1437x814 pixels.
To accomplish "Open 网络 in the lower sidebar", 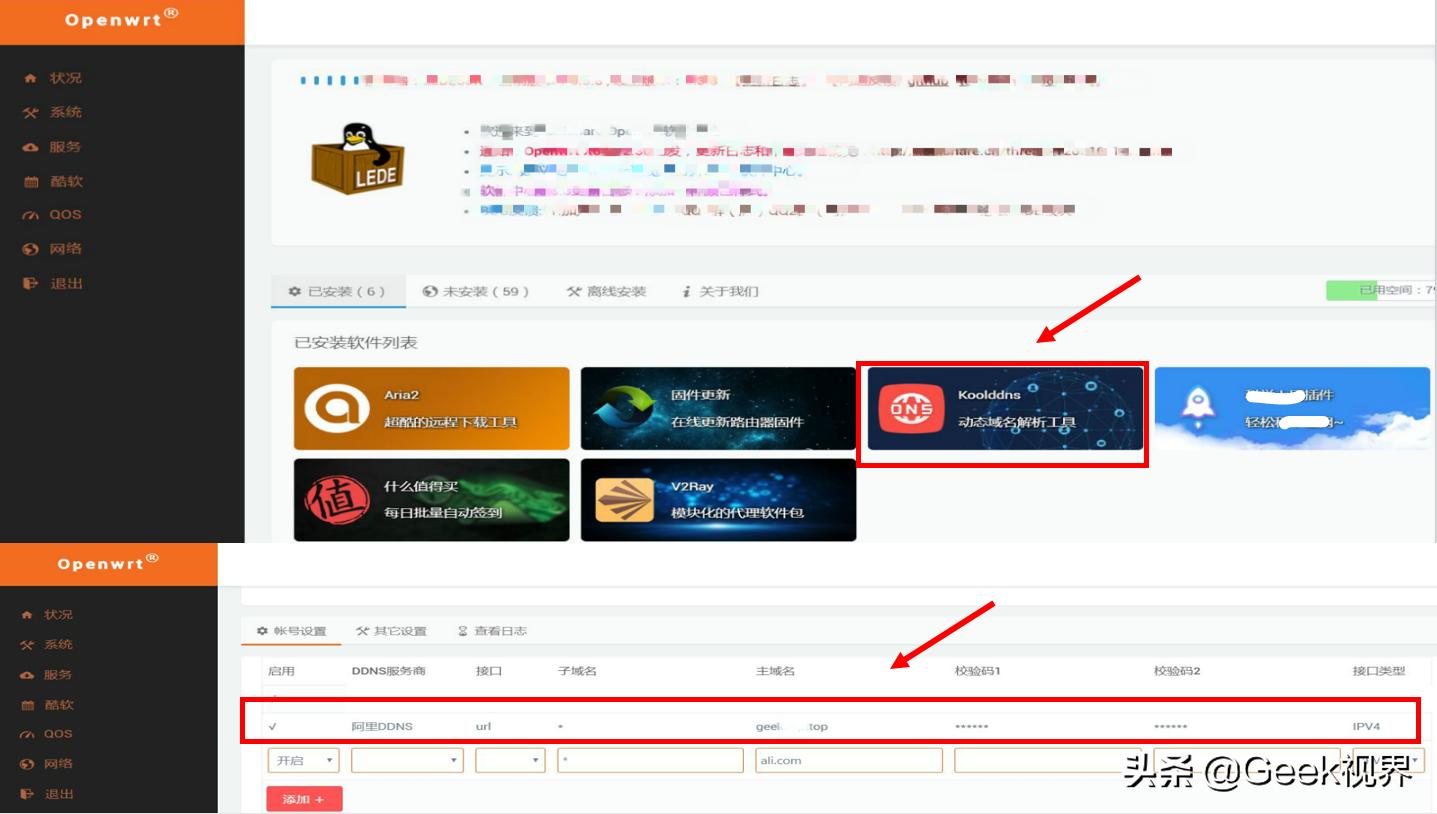I will coord(58,764).
